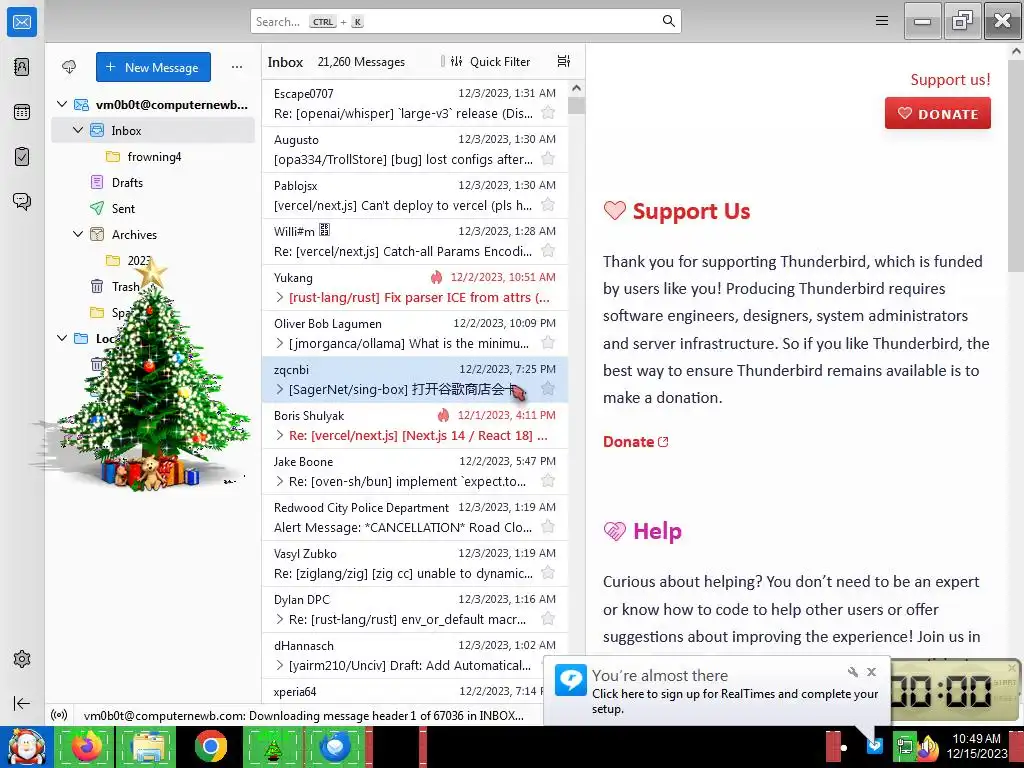
Task: Open the Santa start button
Action: coord(26,746)
